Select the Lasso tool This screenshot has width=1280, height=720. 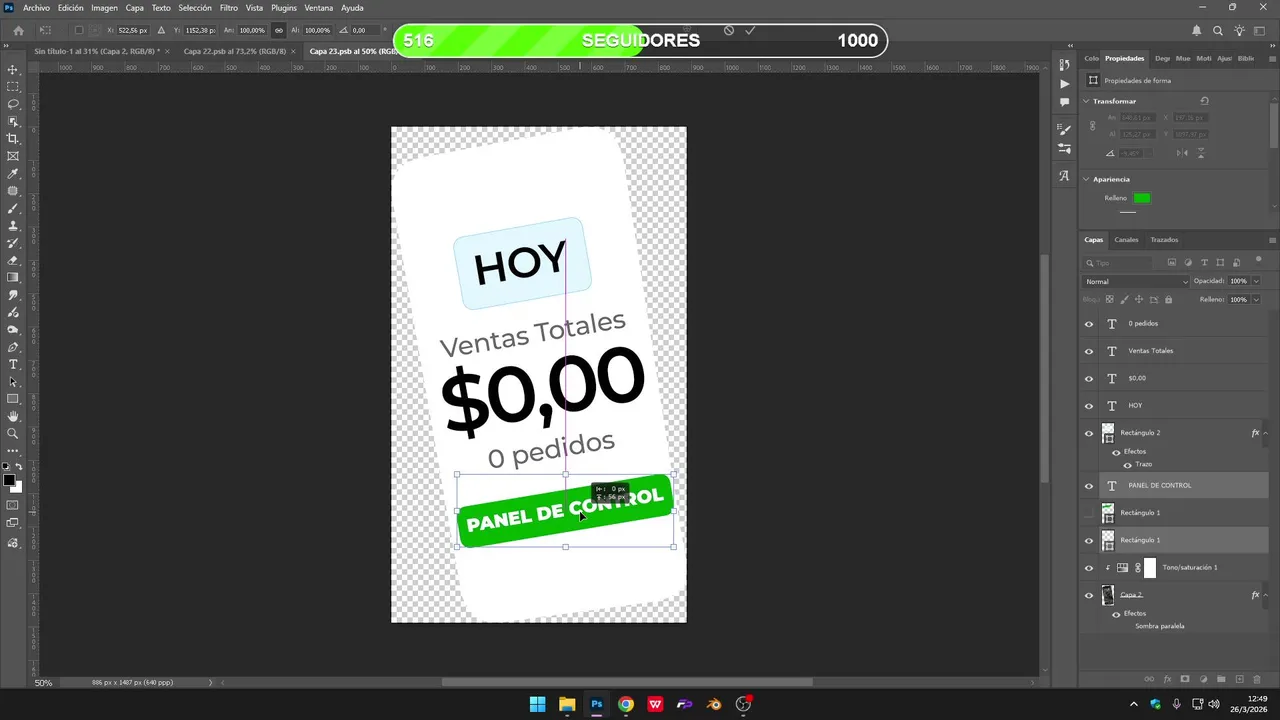13,104
